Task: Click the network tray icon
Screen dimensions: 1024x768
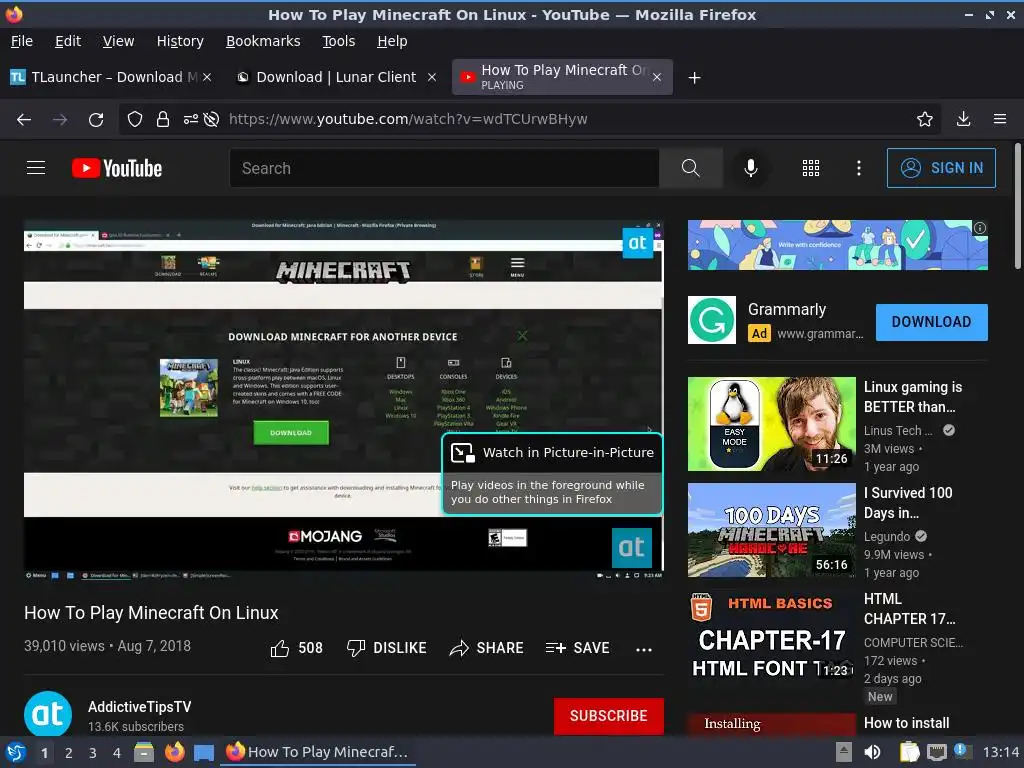Action: point(936,752)
